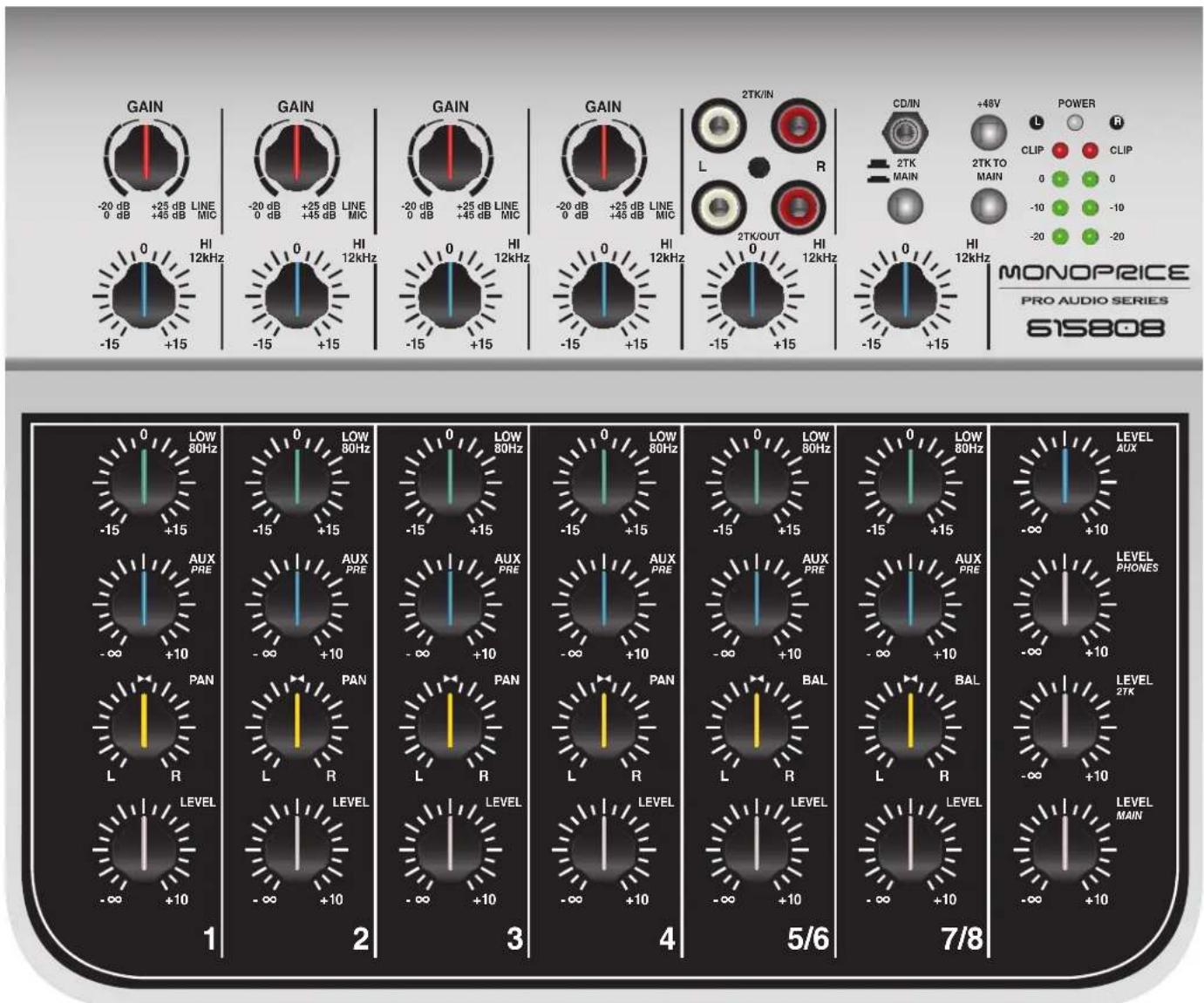Toggle the 2TK TO MAIN button
Image resolution: width=1204 pixels, height=1003 pixels.
click(989, 207)
